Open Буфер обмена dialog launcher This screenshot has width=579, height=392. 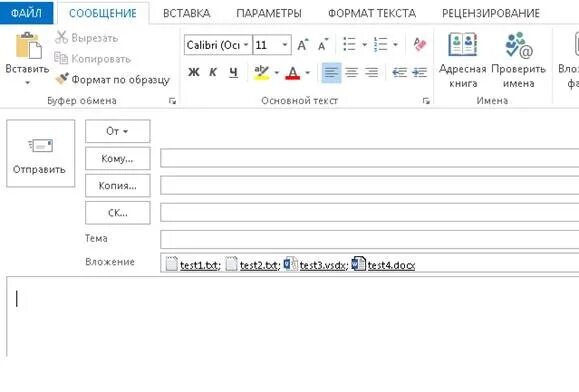[172, 101]
